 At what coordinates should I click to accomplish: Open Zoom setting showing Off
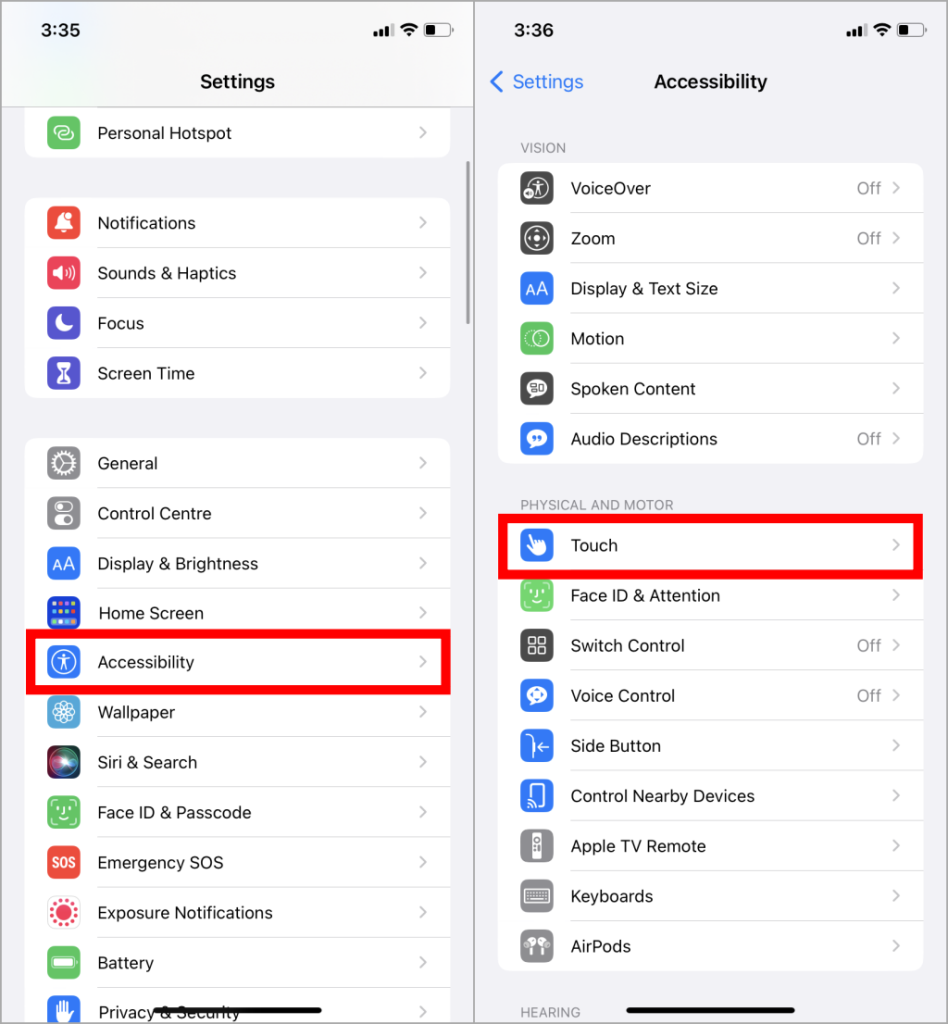tap(710, 238)
